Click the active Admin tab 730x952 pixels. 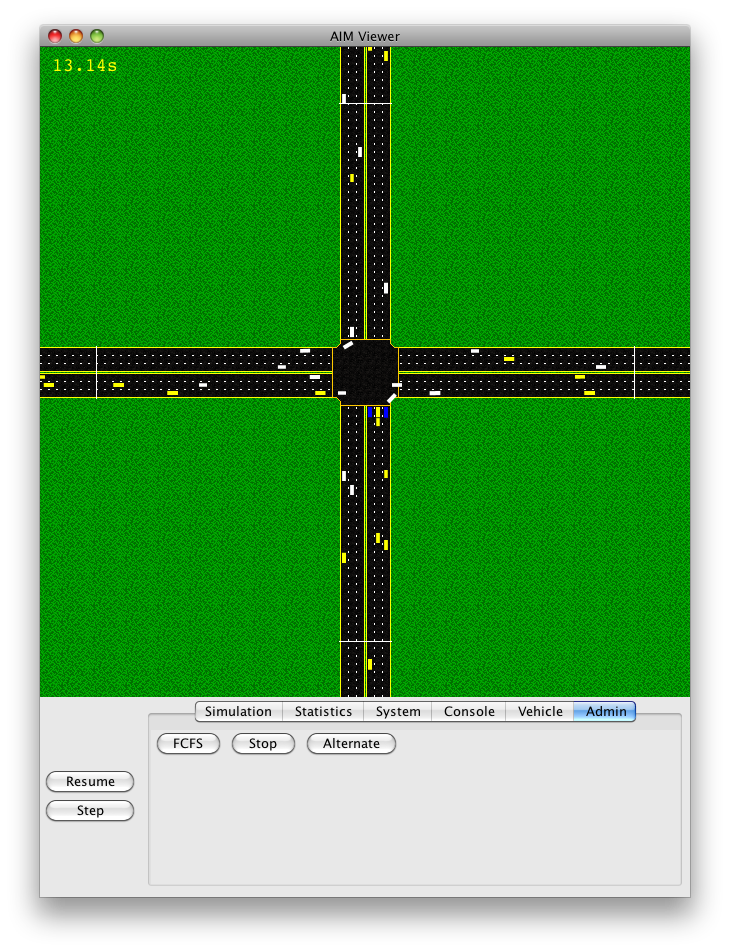(606, 712)
